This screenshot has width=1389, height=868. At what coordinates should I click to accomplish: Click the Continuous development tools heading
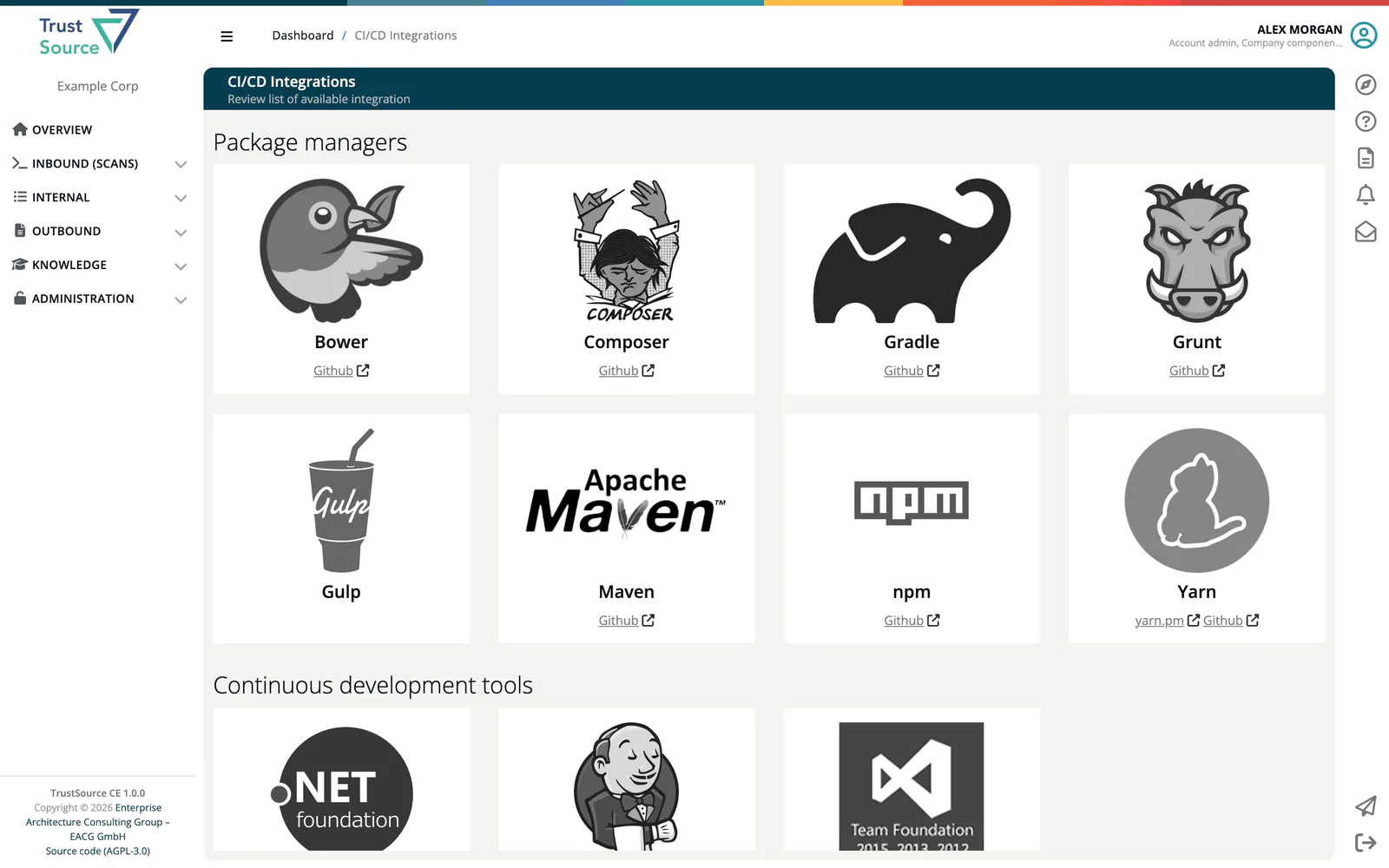tap(373, 686)
